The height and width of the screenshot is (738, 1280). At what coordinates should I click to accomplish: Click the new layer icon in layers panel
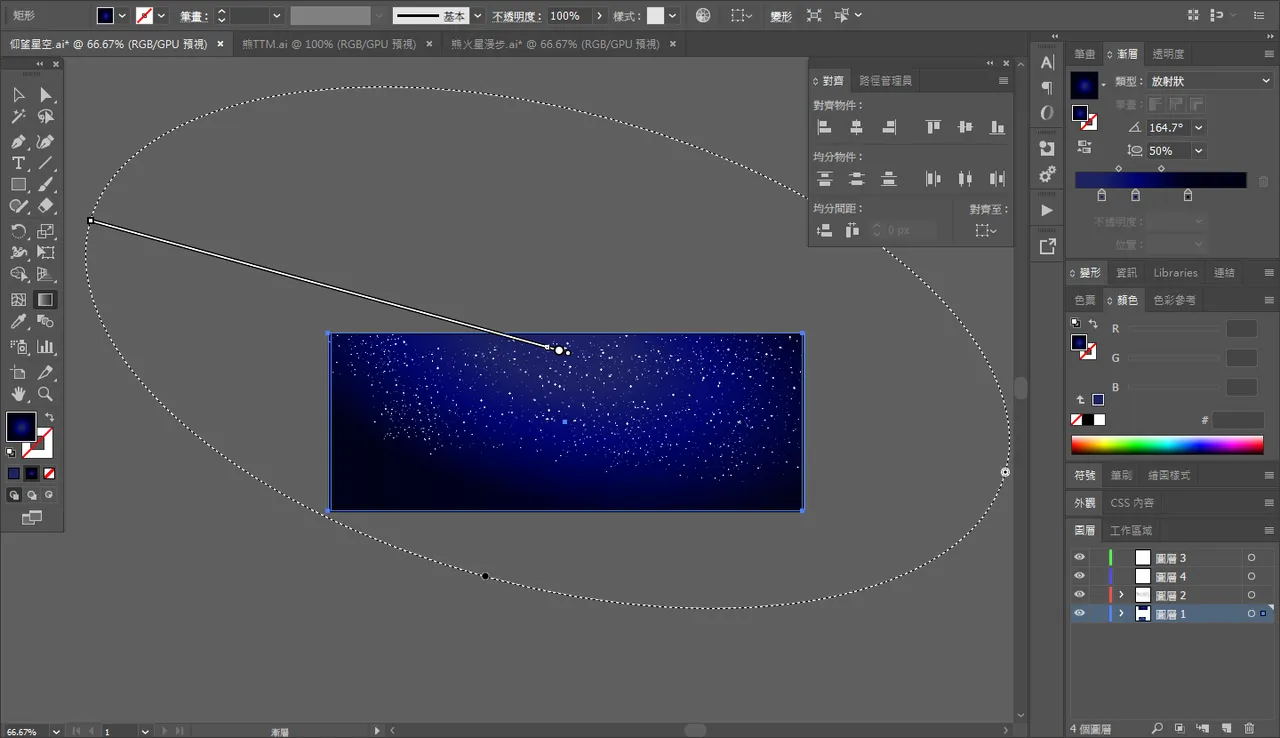point(1227,729)
